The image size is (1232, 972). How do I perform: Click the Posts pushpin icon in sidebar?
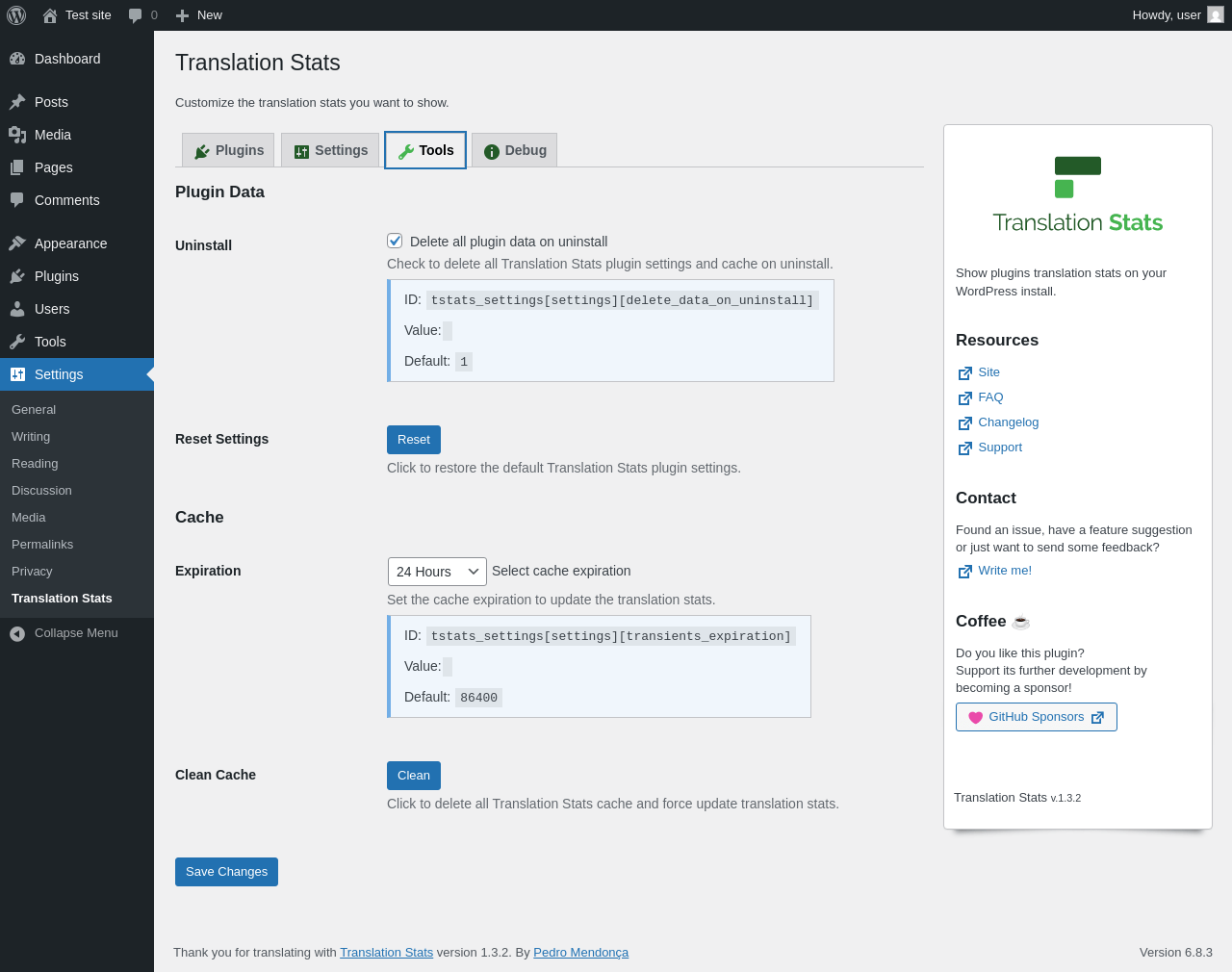17,102
